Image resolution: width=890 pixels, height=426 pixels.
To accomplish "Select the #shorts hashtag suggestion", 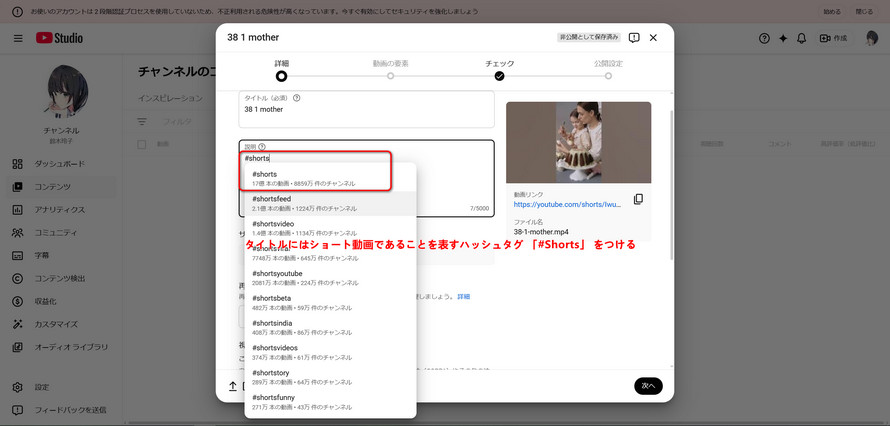I will coord(330,179).
